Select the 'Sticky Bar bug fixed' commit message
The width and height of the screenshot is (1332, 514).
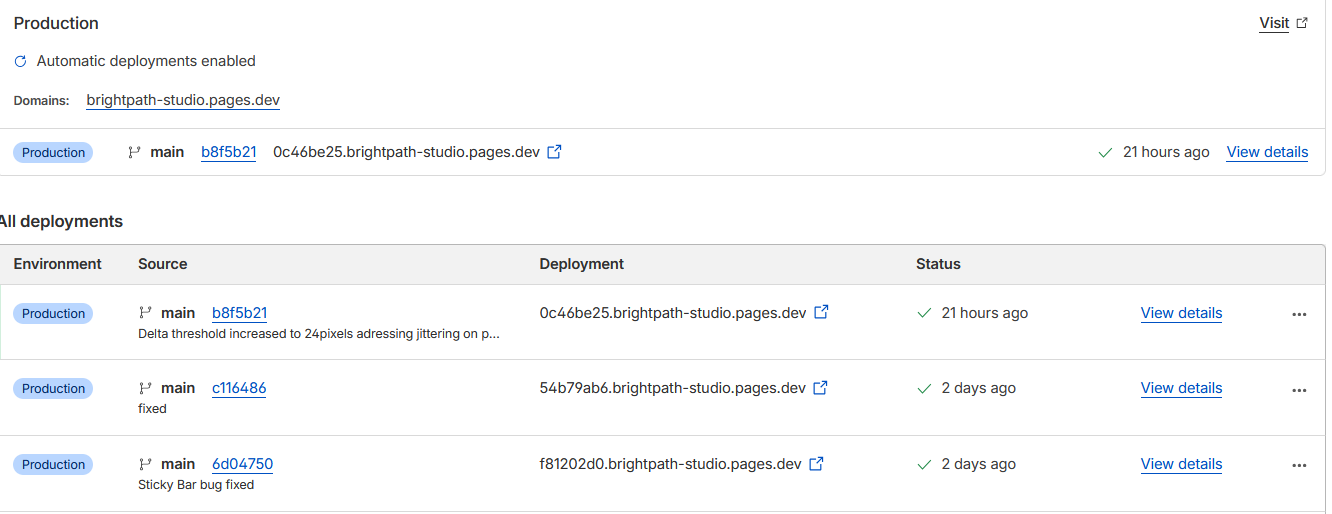(x=196, y=485)
